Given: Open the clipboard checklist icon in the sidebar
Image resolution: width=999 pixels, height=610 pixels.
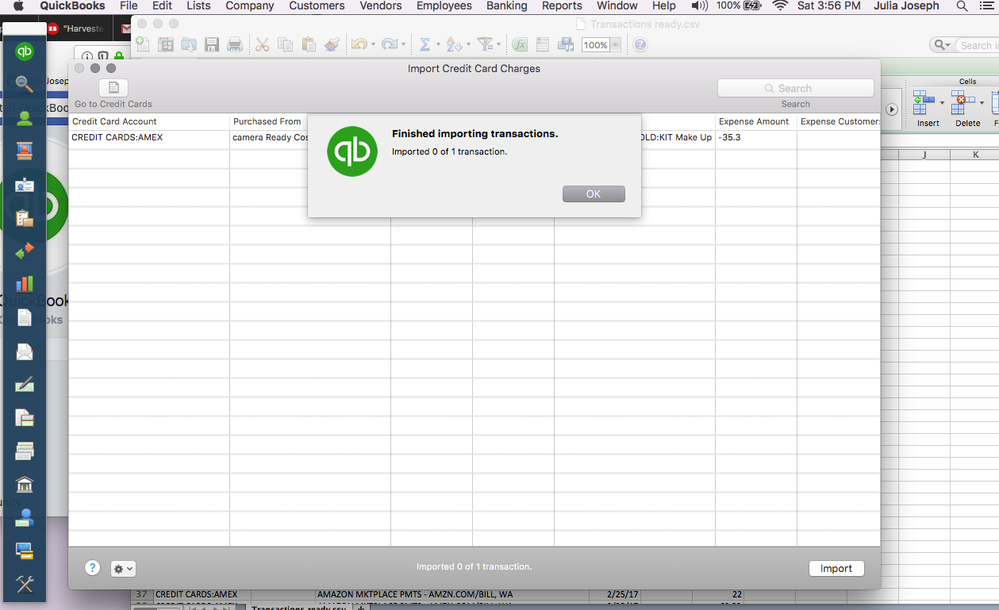Looking at the screenshot, I should coord(24,218).
